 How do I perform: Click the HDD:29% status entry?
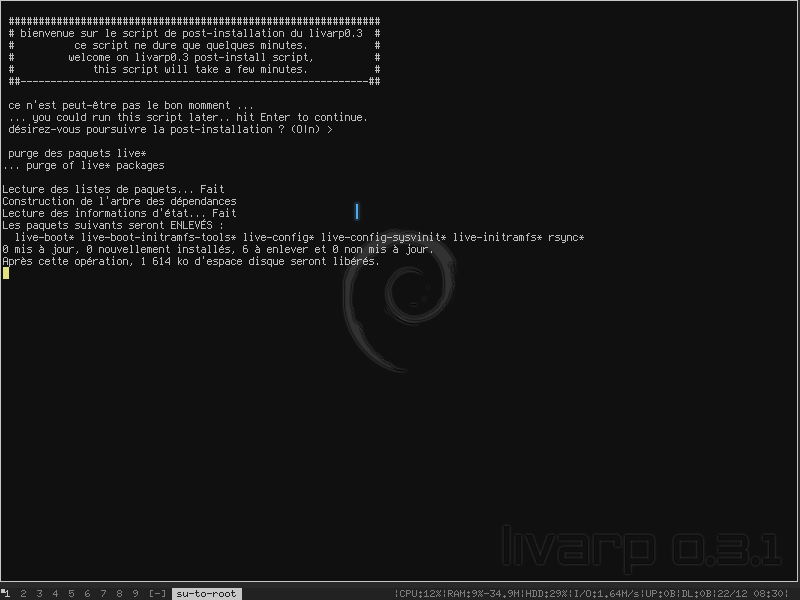click(x=547, y=593)
